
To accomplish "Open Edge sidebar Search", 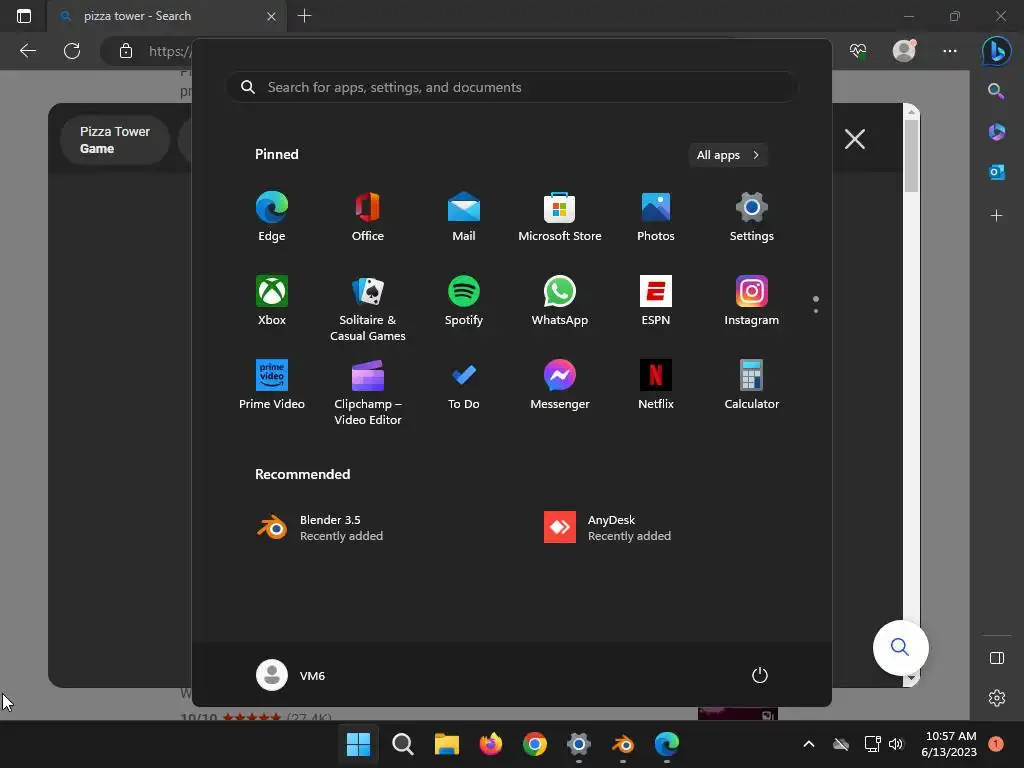I will click(996, 91).
